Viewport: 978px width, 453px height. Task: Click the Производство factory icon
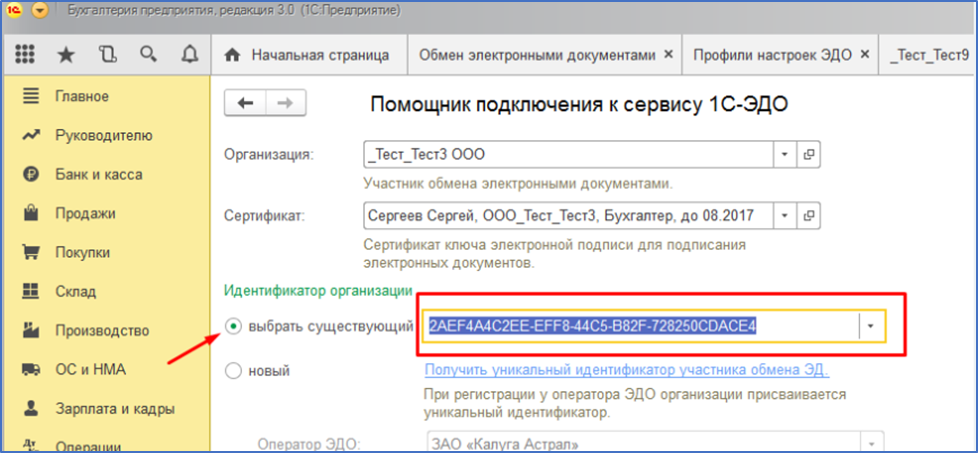coord(31,330)
